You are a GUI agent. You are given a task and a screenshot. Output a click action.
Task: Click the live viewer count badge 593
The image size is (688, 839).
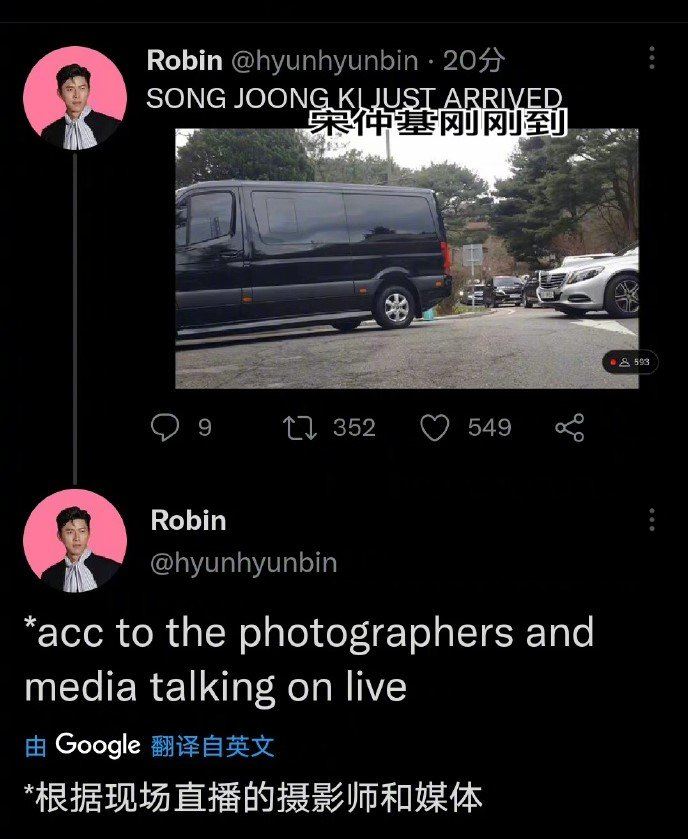630,362
